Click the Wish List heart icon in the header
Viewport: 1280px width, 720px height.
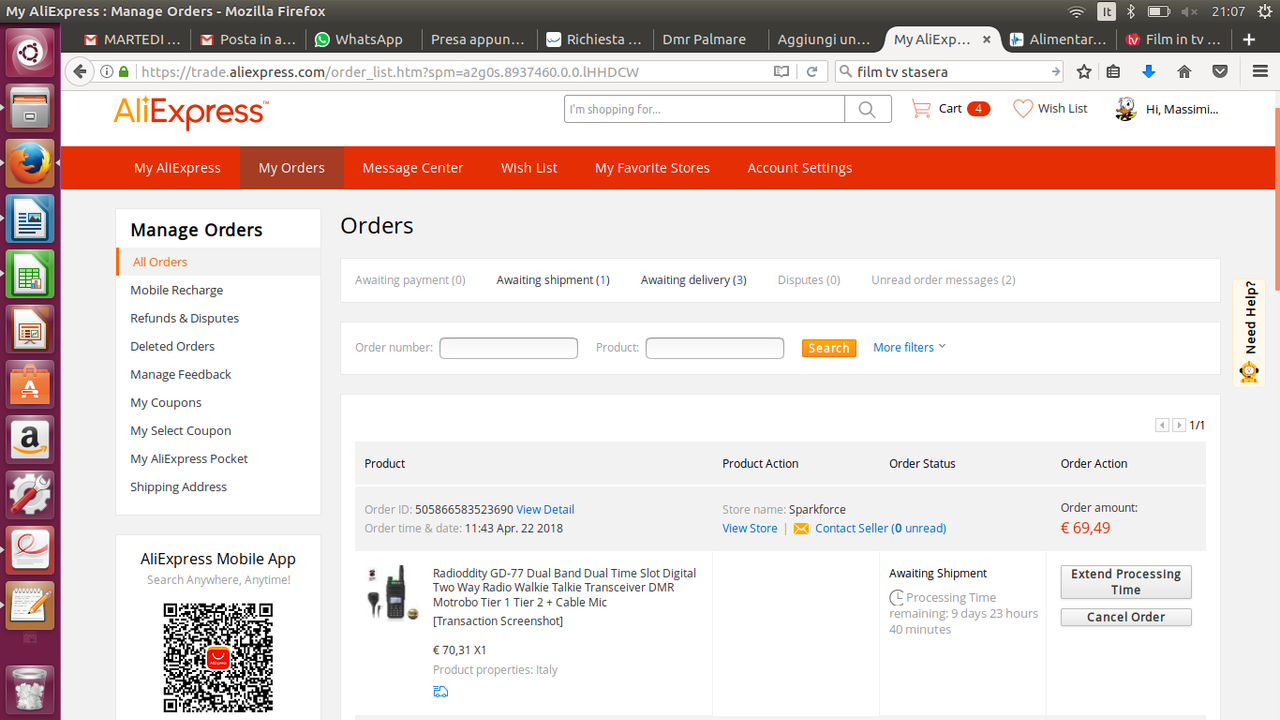(1023, 109)
